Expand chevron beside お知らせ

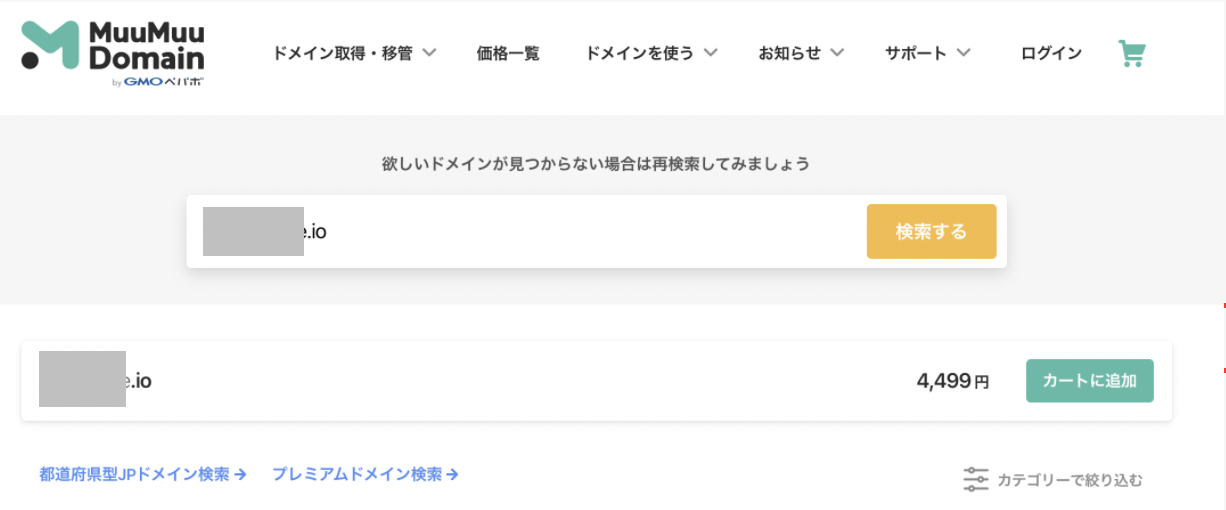pos(837,53)
